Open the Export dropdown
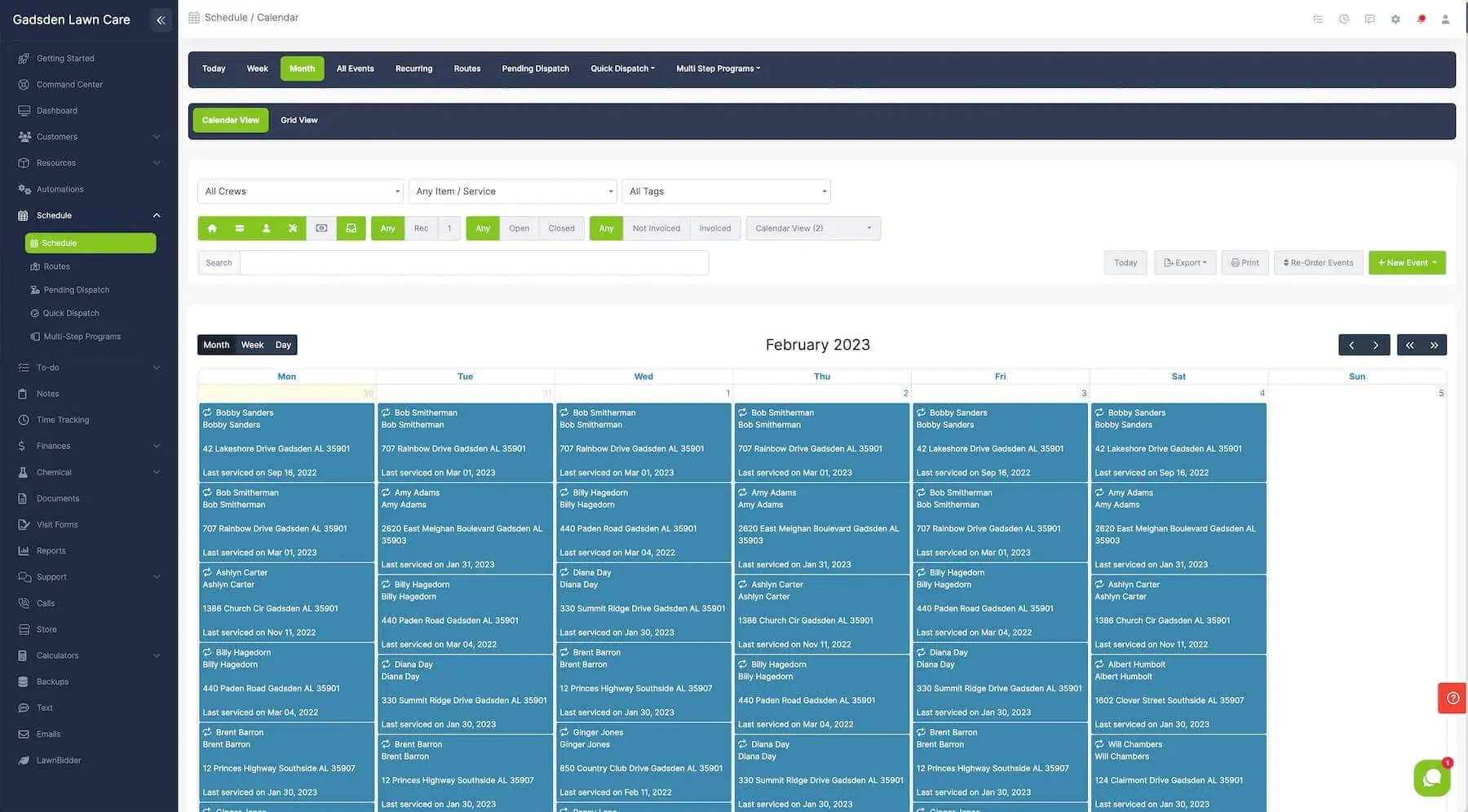The height and width of the screenshot is (812, 1468). [x=1184, y=263]
